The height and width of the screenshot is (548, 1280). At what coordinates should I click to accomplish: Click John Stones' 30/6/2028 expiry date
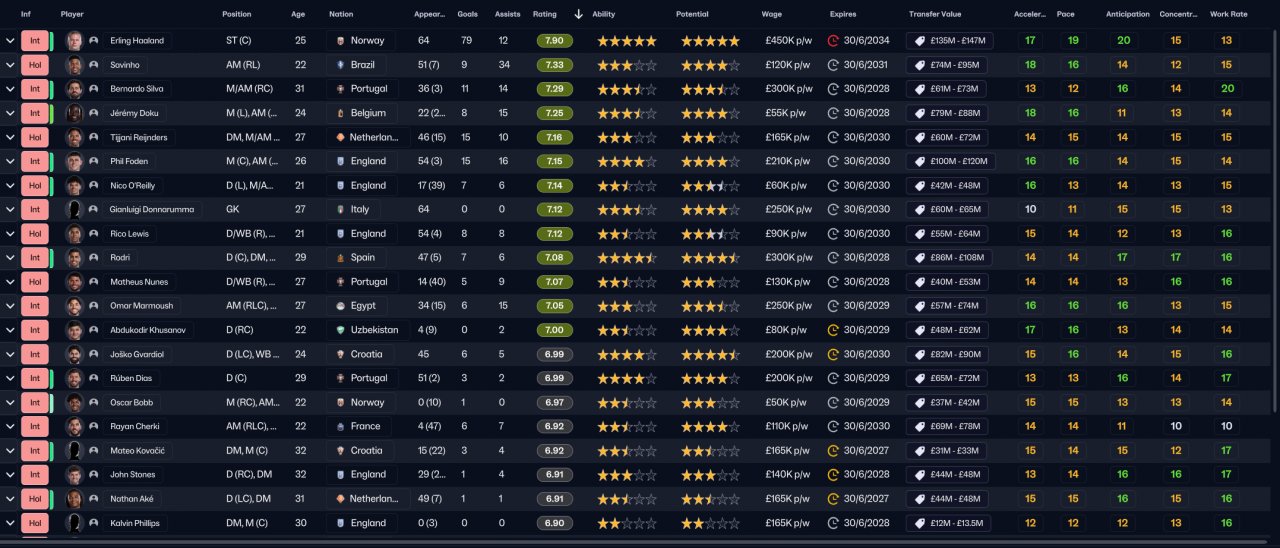(x=867, y=474)
